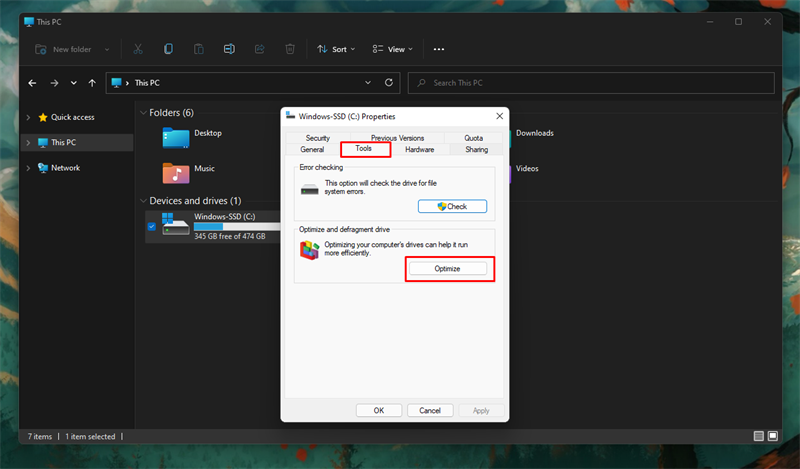This screenshot has width=800, height=469.
Task: Expand Quick access tree node
Action: 28,117
